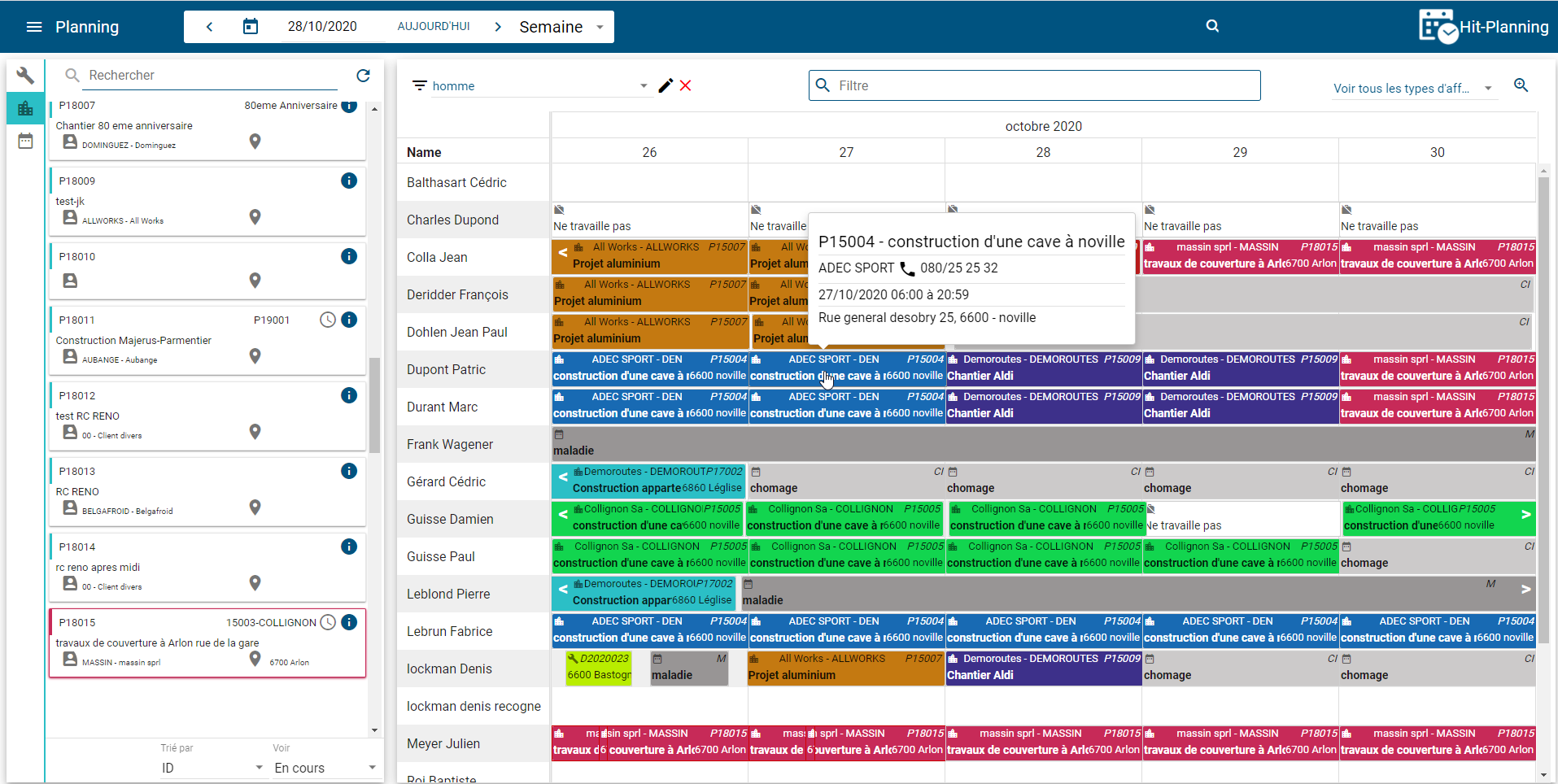Click inside the Filtre input field
Image resolution: width=1558 pixels, height=784 pixels.
[x=1033, y=85]
